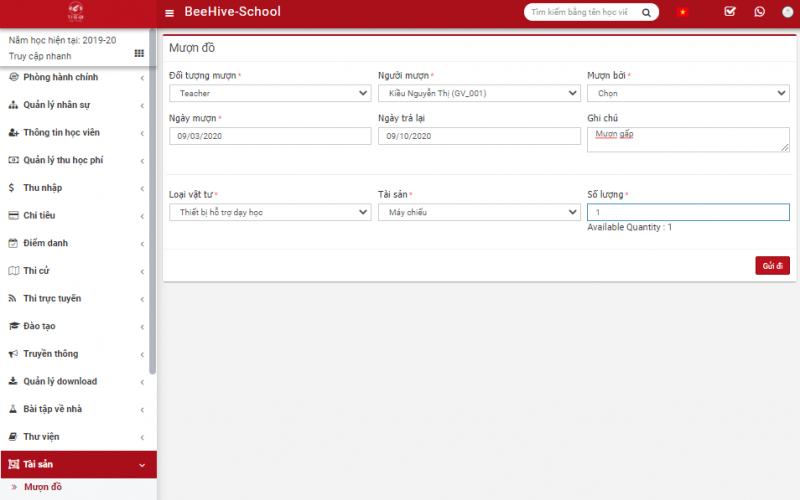Screen dimensions: 800x500
Task: Open the task checklist icon
Action: pos(730,12)
